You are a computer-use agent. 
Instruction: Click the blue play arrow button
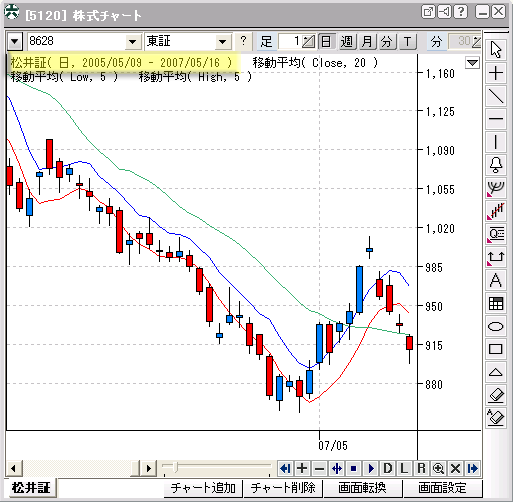pos(371,469)
